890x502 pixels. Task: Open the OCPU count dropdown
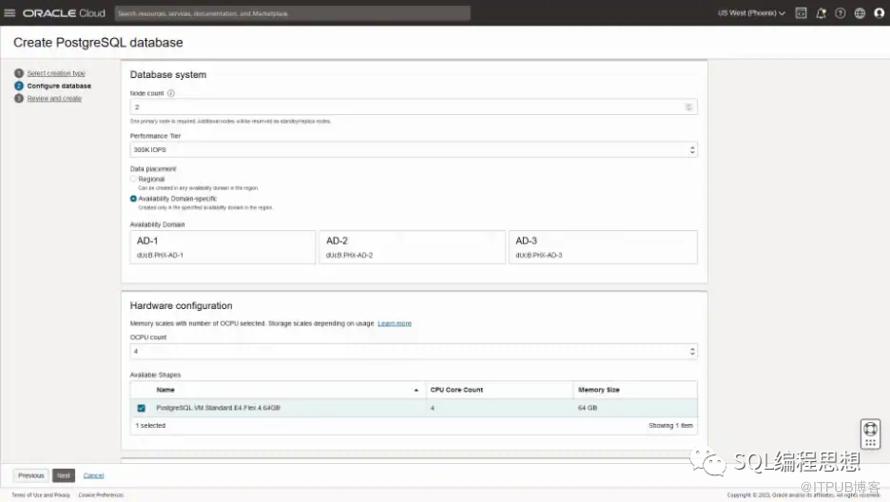413,351
